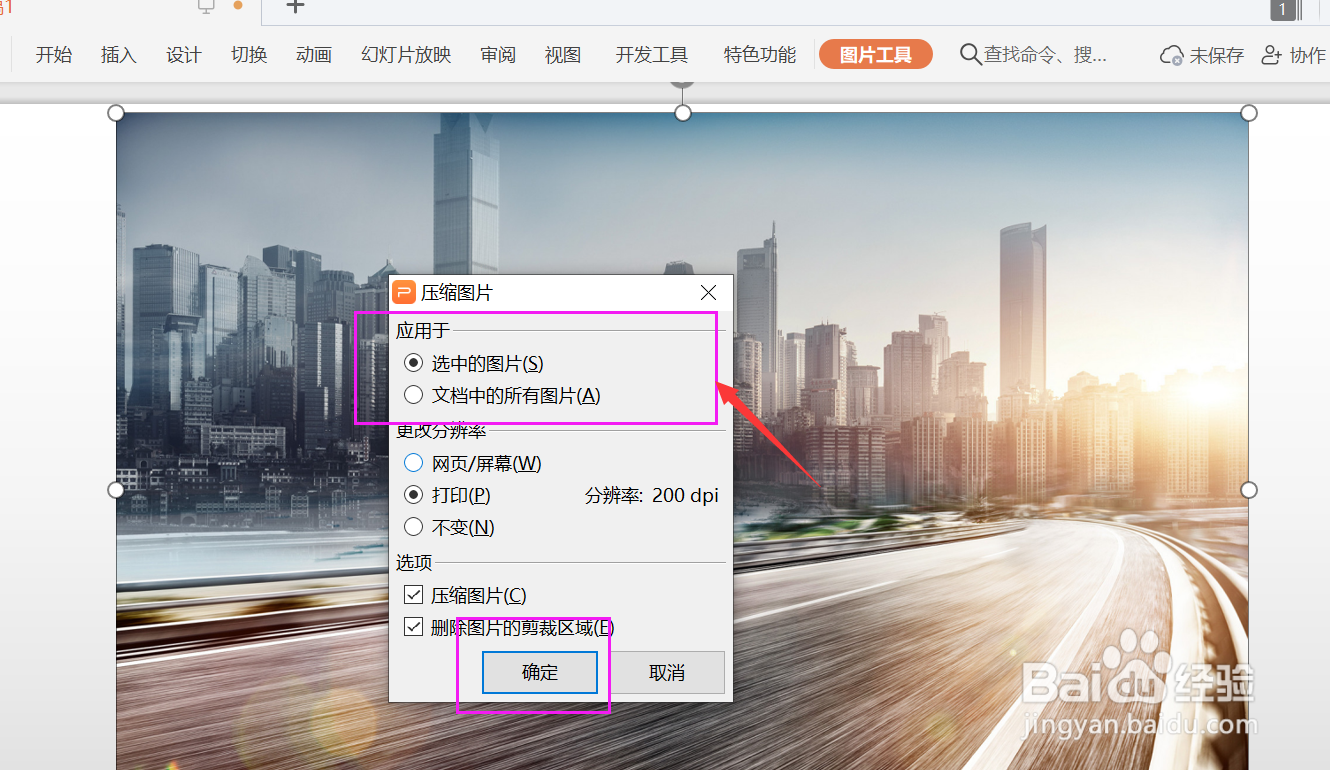Click the 未保存 cloud icon

(x=1172, y=55)
